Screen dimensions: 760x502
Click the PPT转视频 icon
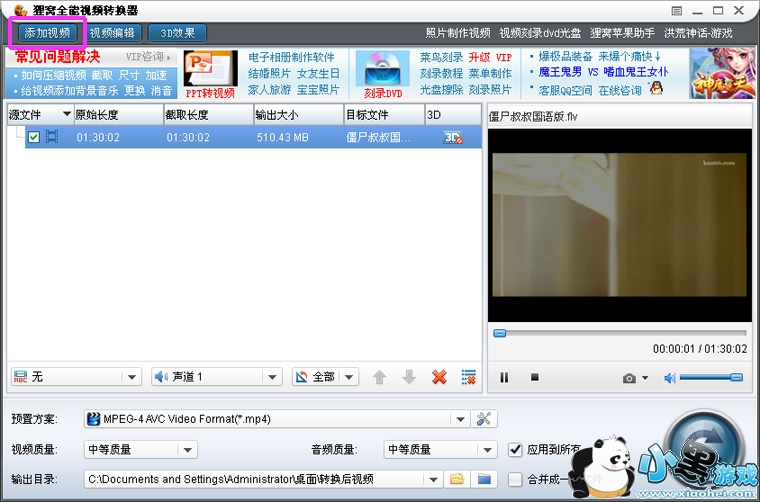210,68
